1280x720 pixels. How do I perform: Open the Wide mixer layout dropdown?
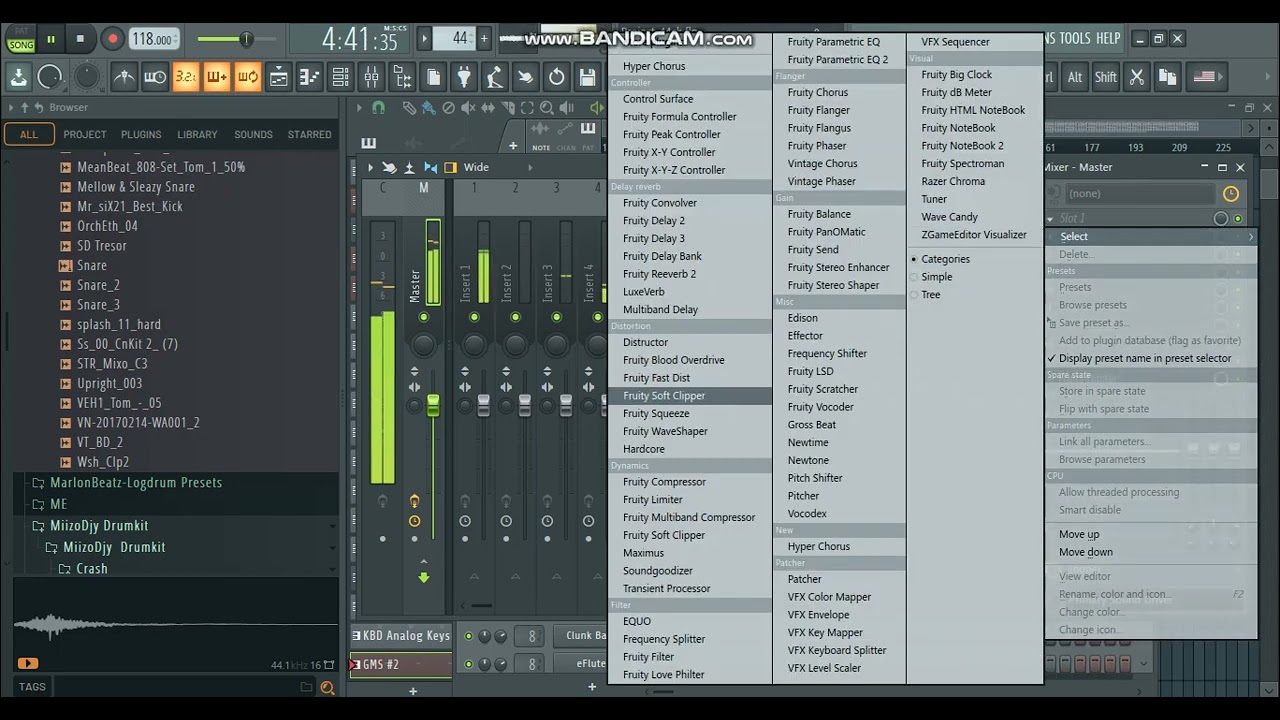(475, 167)
